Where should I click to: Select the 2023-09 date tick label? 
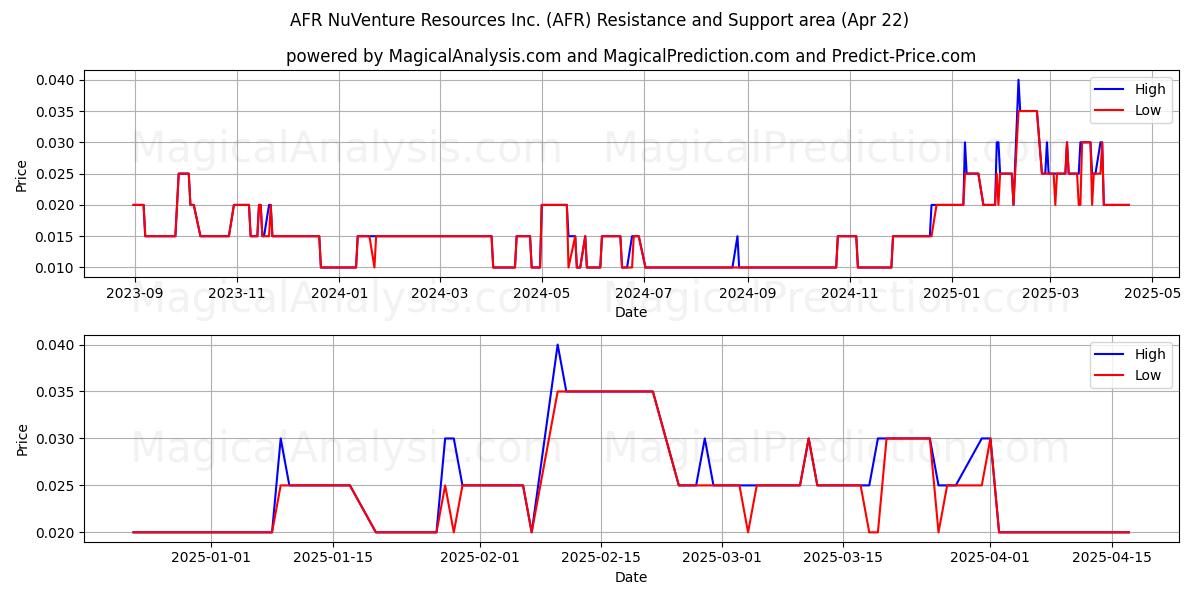(x=135, y=293)
